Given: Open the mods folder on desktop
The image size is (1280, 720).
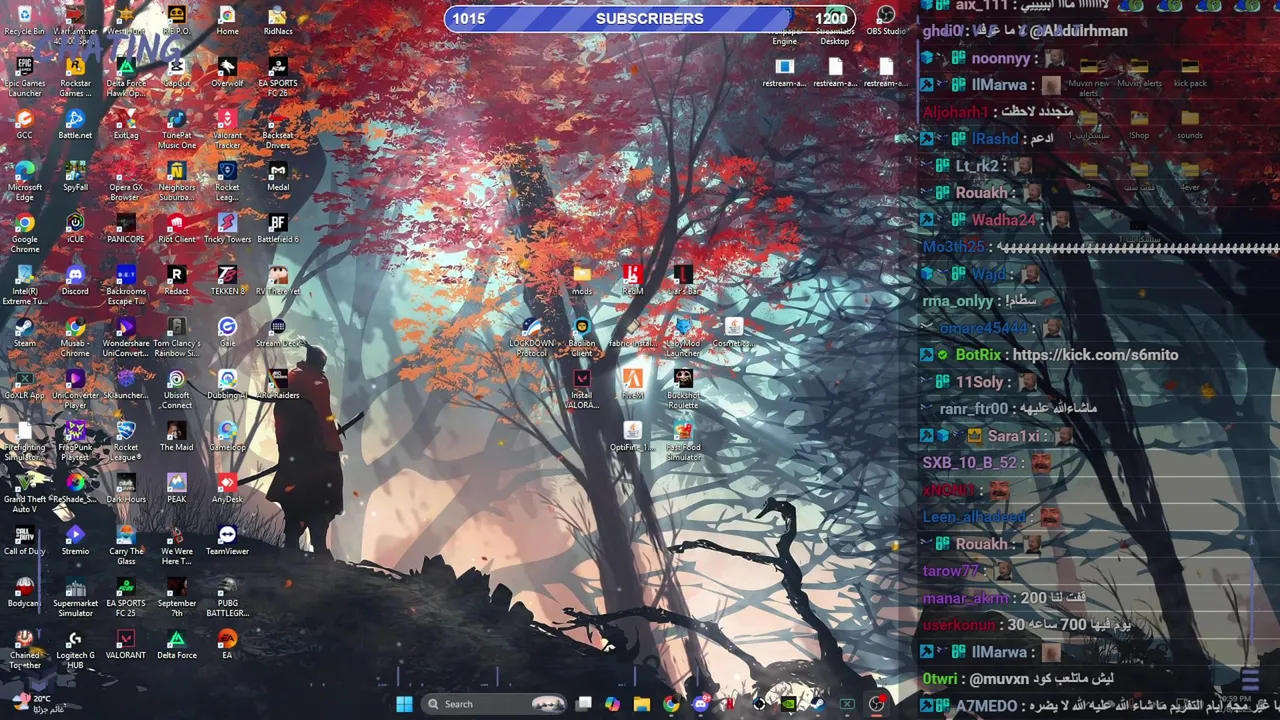Looking at the screenshot, I should [x=581, y=281].
